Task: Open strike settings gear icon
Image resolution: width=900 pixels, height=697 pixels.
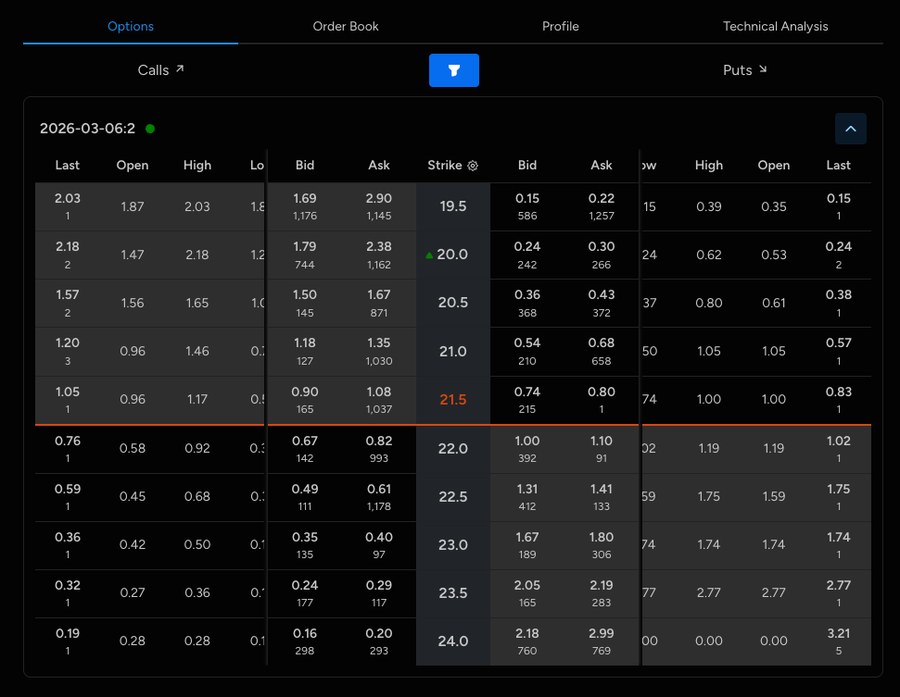Action: click(473, 166)
